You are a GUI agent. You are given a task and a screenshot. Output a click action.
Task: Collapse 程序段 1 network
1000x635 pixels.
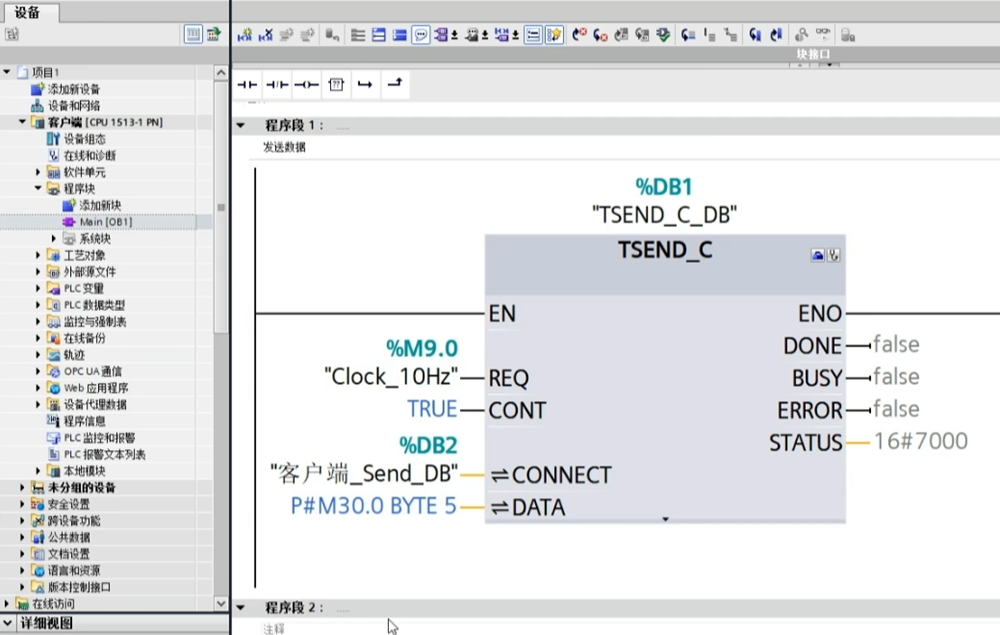click(x=240, y=126)
